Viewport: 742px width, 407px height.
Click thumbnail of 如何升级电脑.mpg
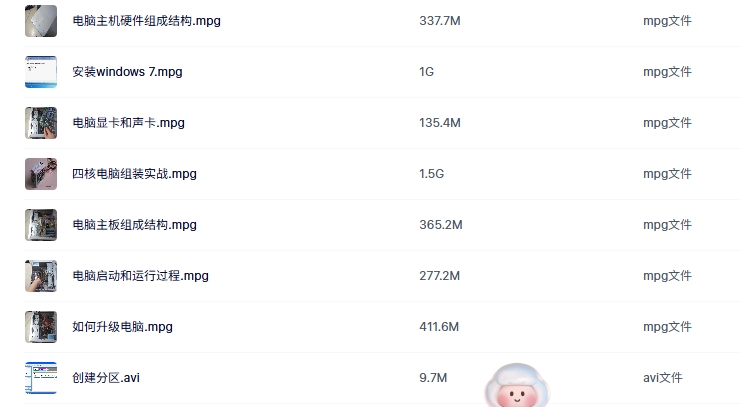[x=41, y=327]
